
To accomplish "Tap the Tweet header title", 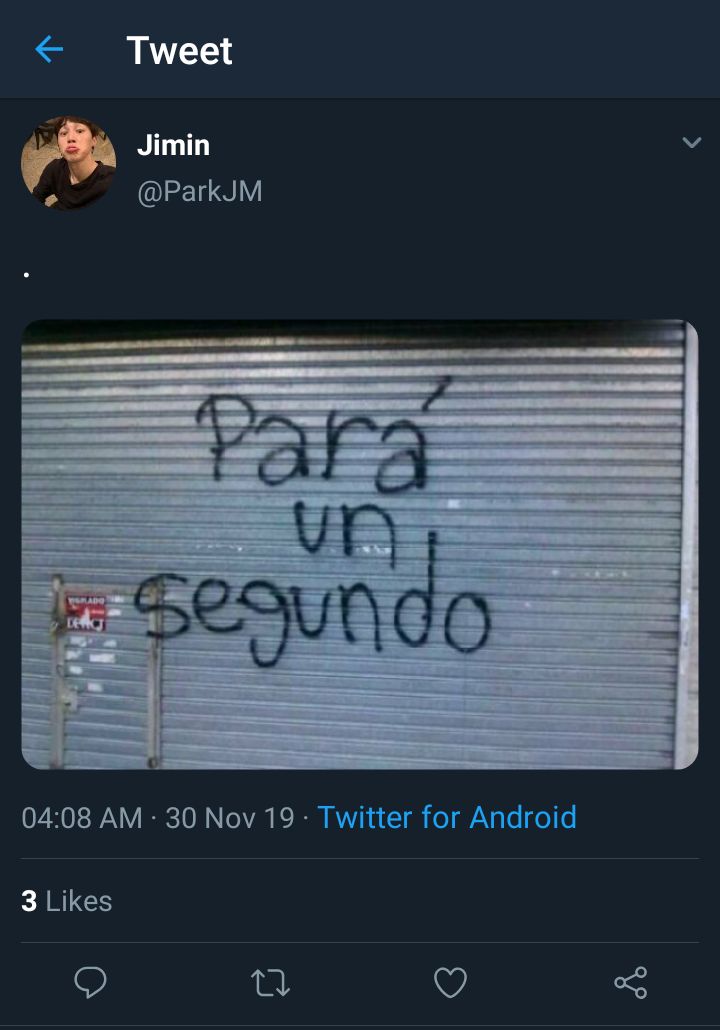I will 179,51.
